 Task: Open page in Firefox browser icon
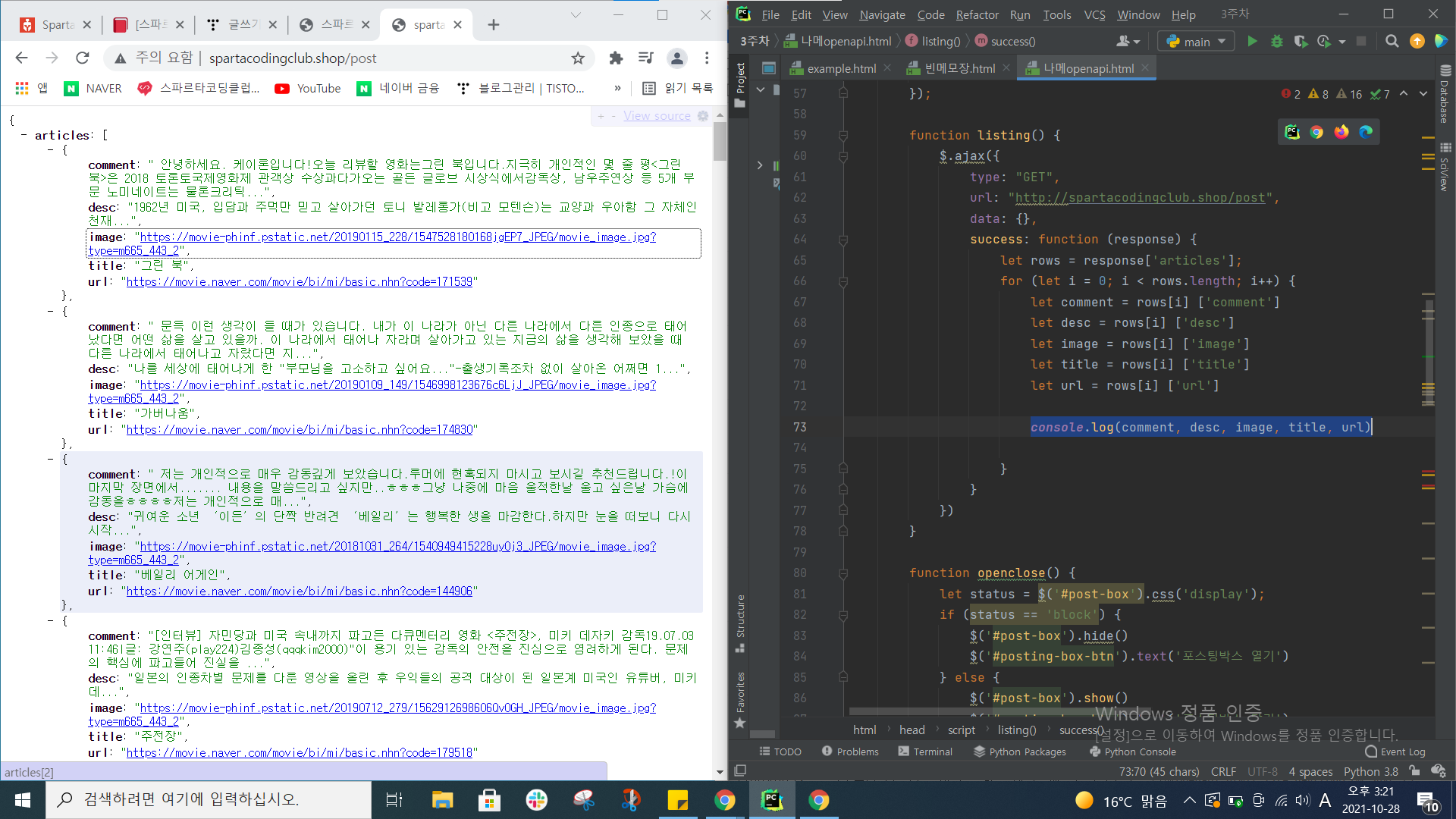[x=1341, y=132]
